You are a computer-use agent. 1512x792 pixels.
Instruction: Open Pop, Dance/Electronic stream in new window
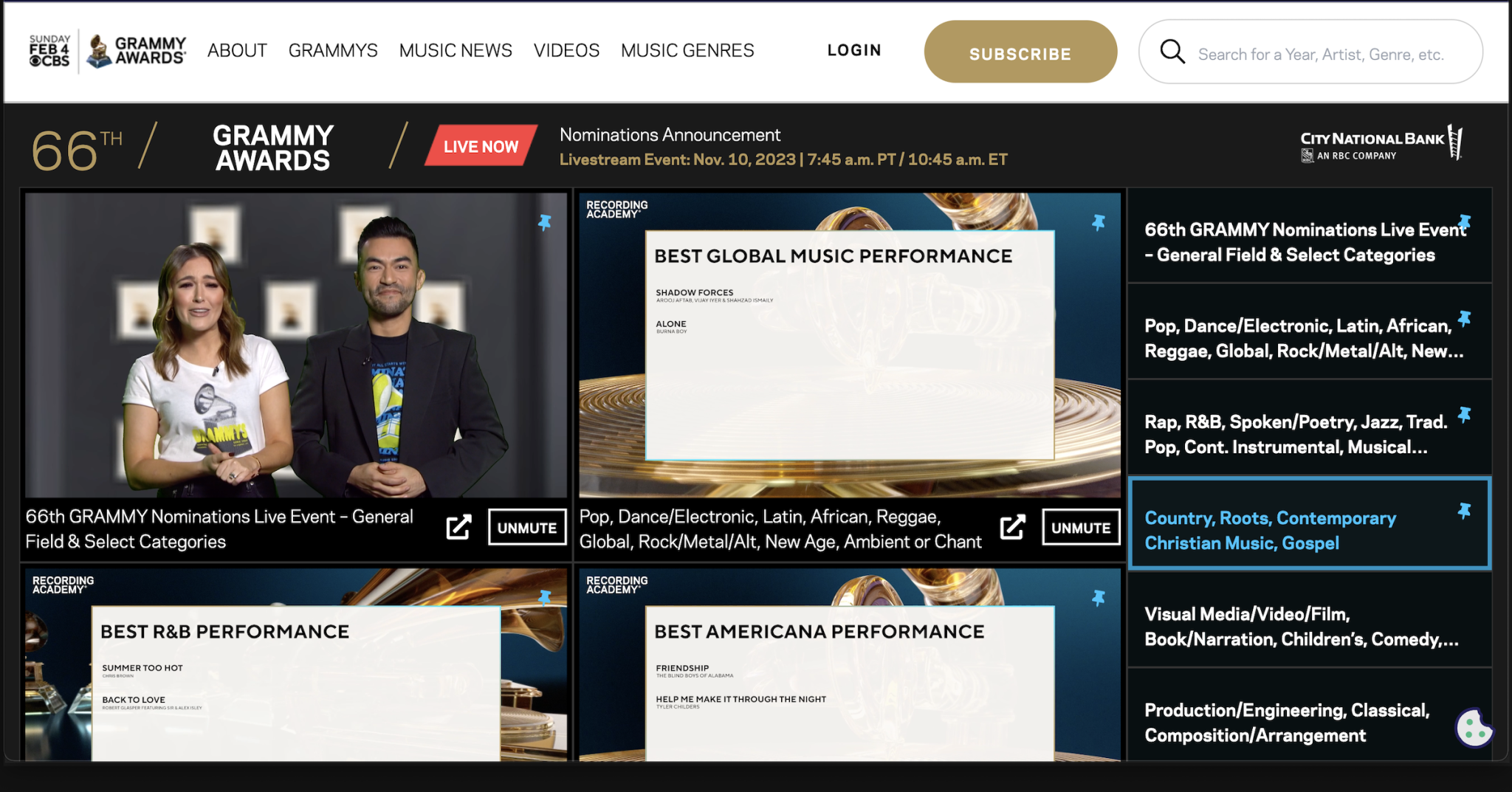(x=1012, y=527)
